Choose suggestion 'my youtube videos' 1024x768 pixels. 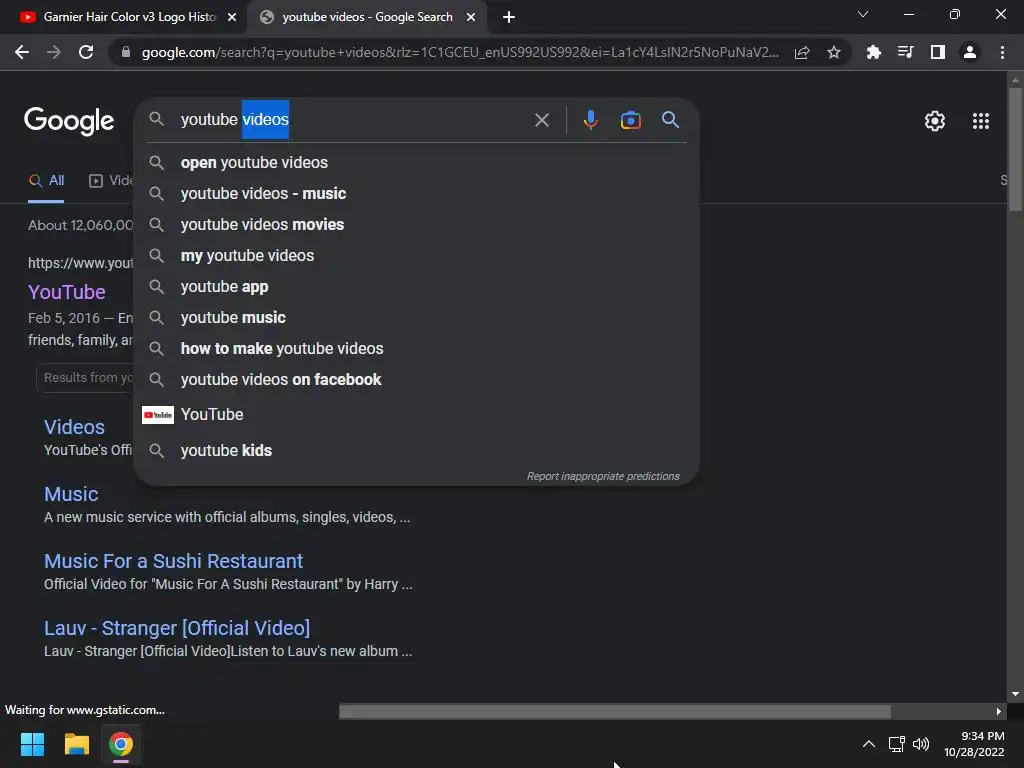point(416,255)
